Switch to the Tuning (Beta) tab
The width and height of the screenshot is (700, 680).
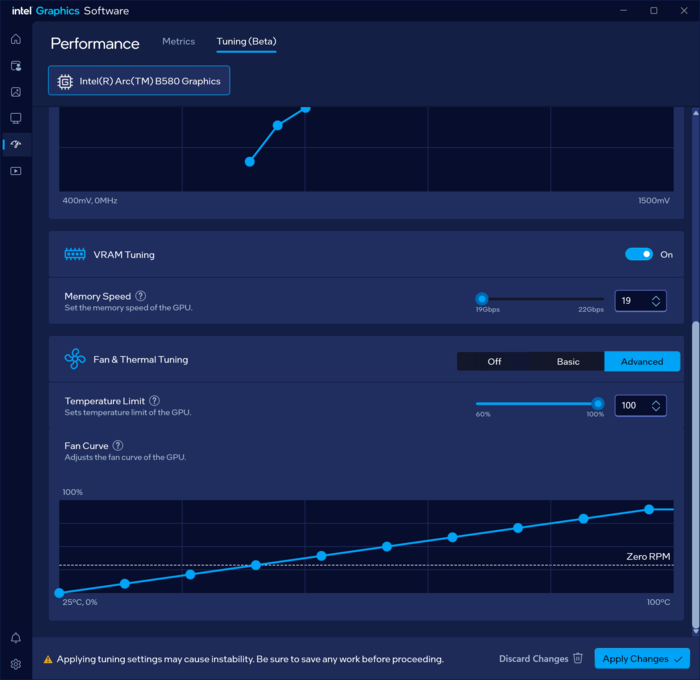tap(246, 42)
